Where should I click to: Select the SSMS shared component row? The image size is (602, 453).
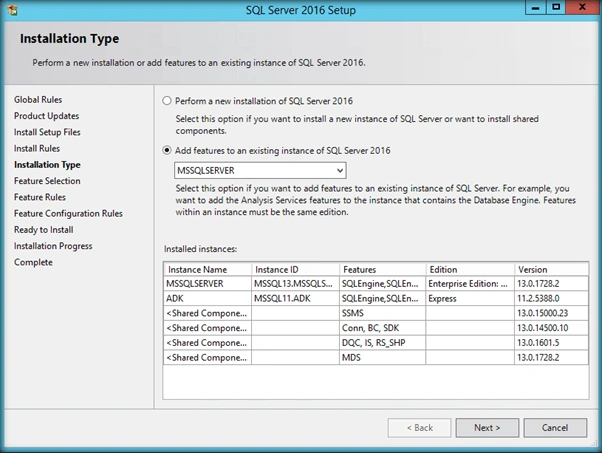376,313
